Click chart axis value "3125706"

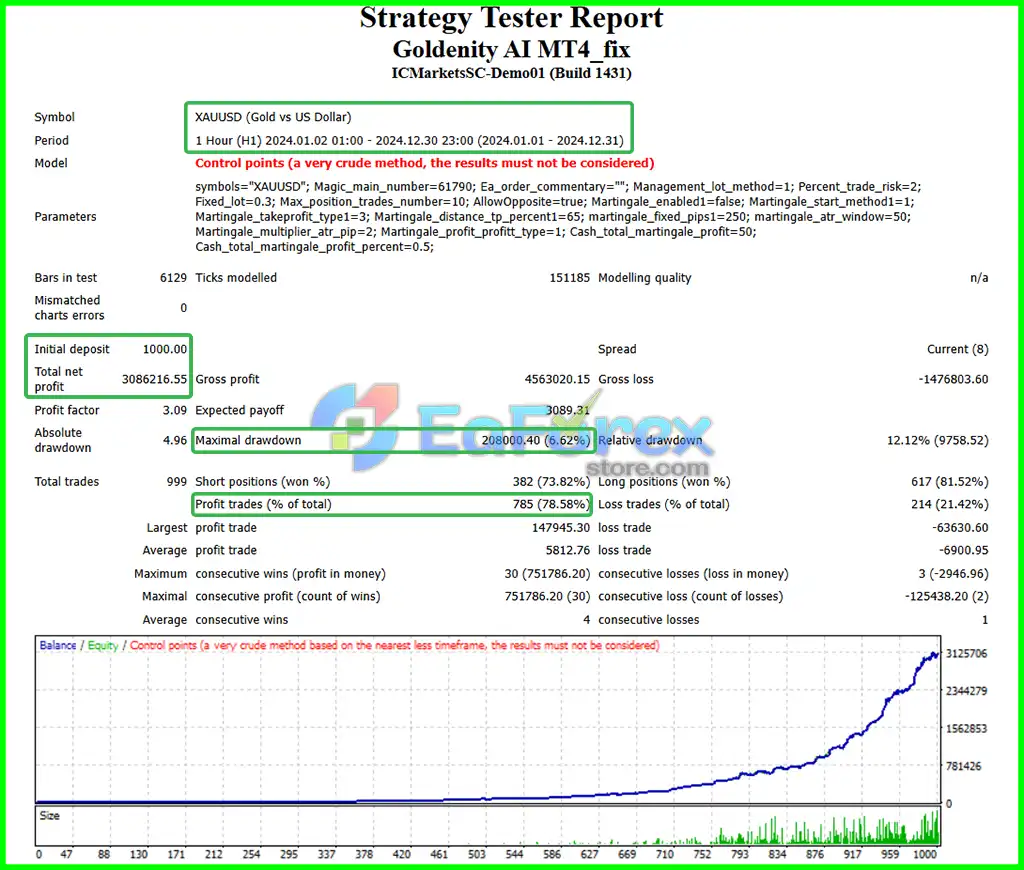[967, 654]
